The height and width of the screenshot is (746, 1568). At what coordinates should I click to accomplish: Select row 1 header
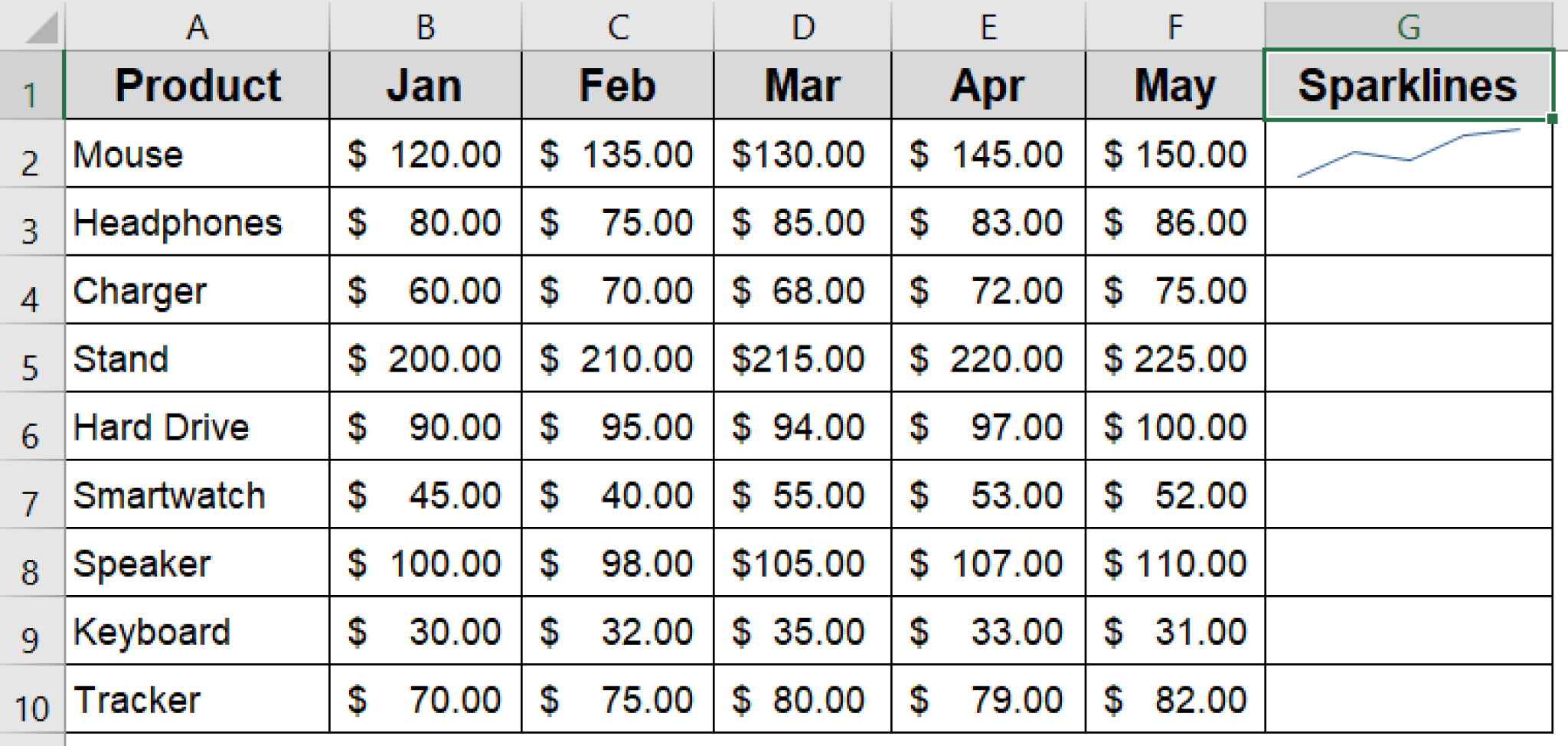[31, 84]
